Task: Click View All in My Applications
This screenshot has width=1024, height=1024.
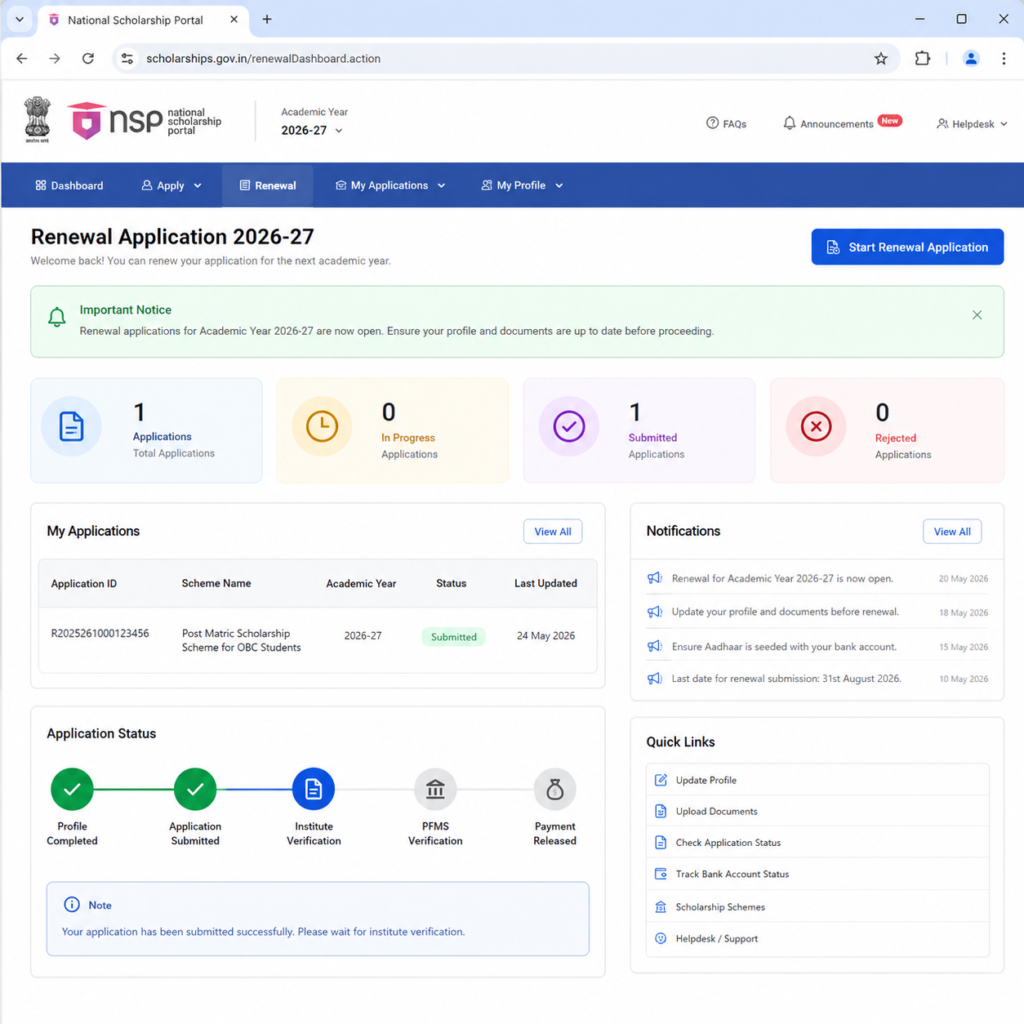Action: point(552,532)
